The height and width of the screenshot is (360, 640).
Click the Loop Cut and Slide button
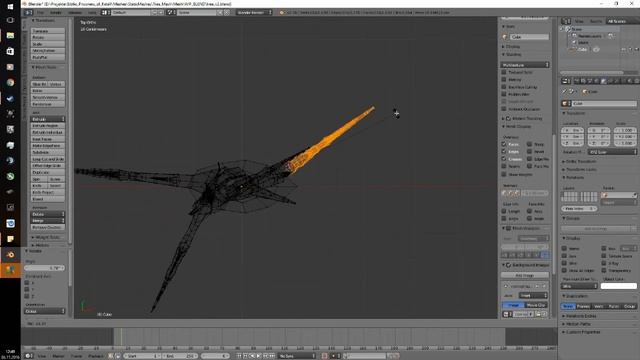48,159
